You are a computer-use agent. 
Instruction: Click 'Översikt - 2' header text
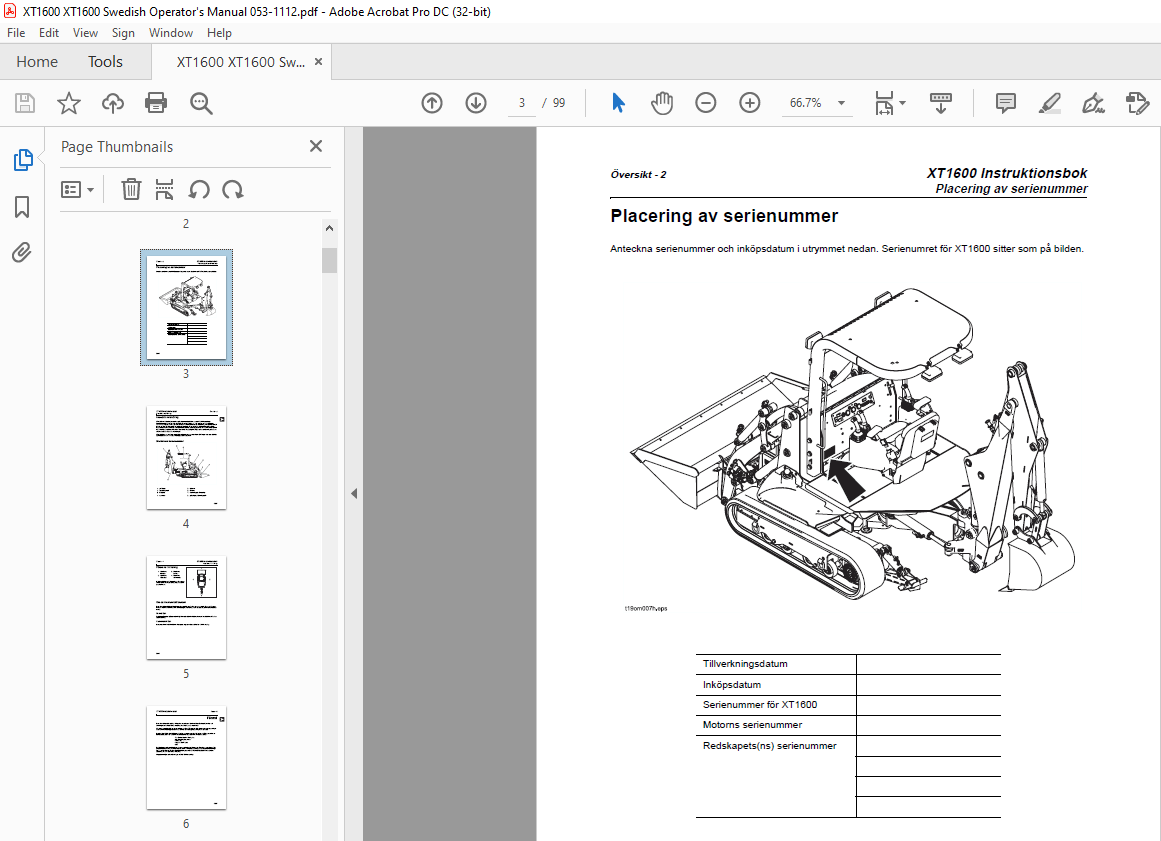click(x=638, y=175)
